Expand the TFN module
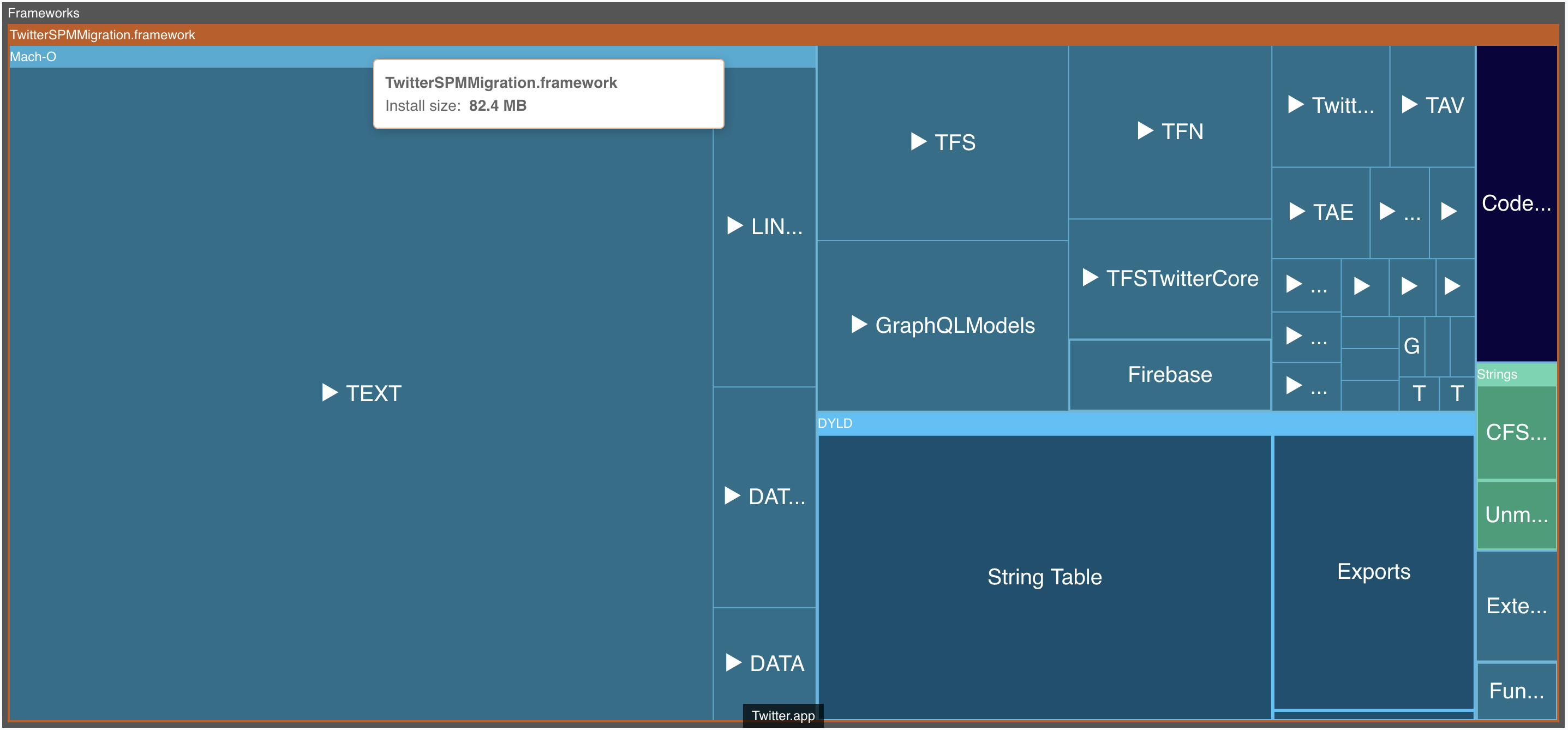The width and height of the screenshot is (1568, 730). [1144, 130]
